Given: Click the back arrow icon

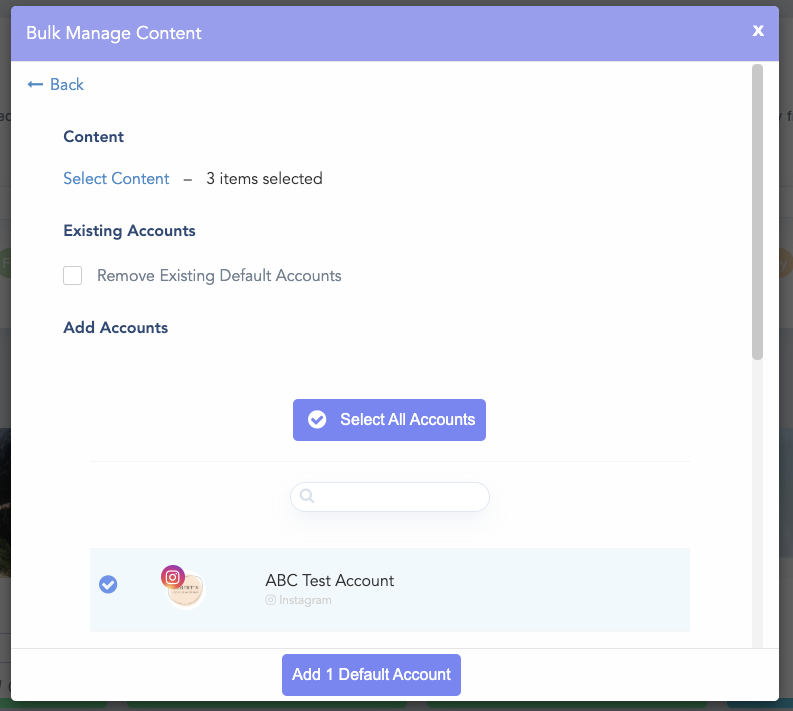Looking at the screenshot, I should pos(35,84).
